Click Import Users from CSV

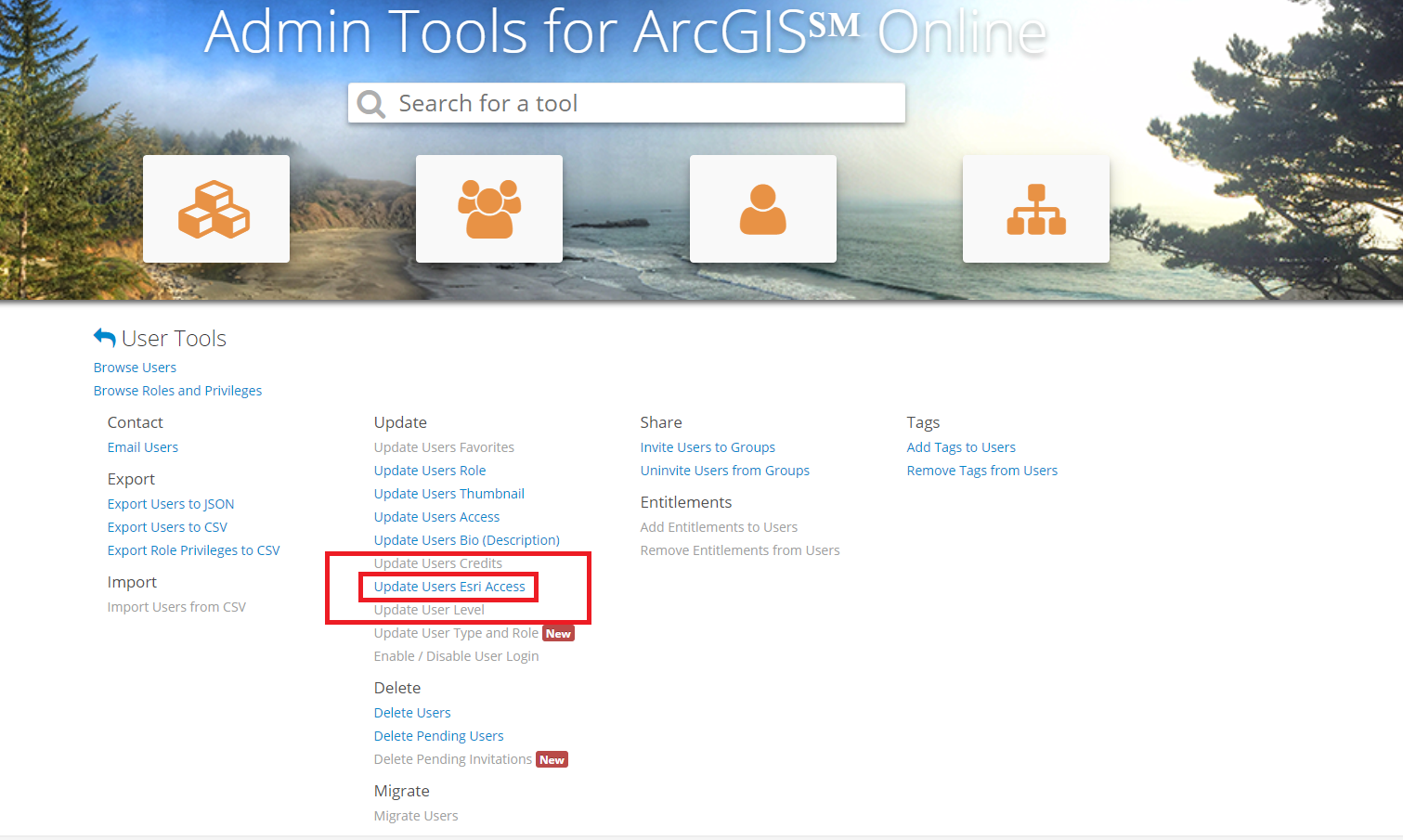tap(176, 607)
